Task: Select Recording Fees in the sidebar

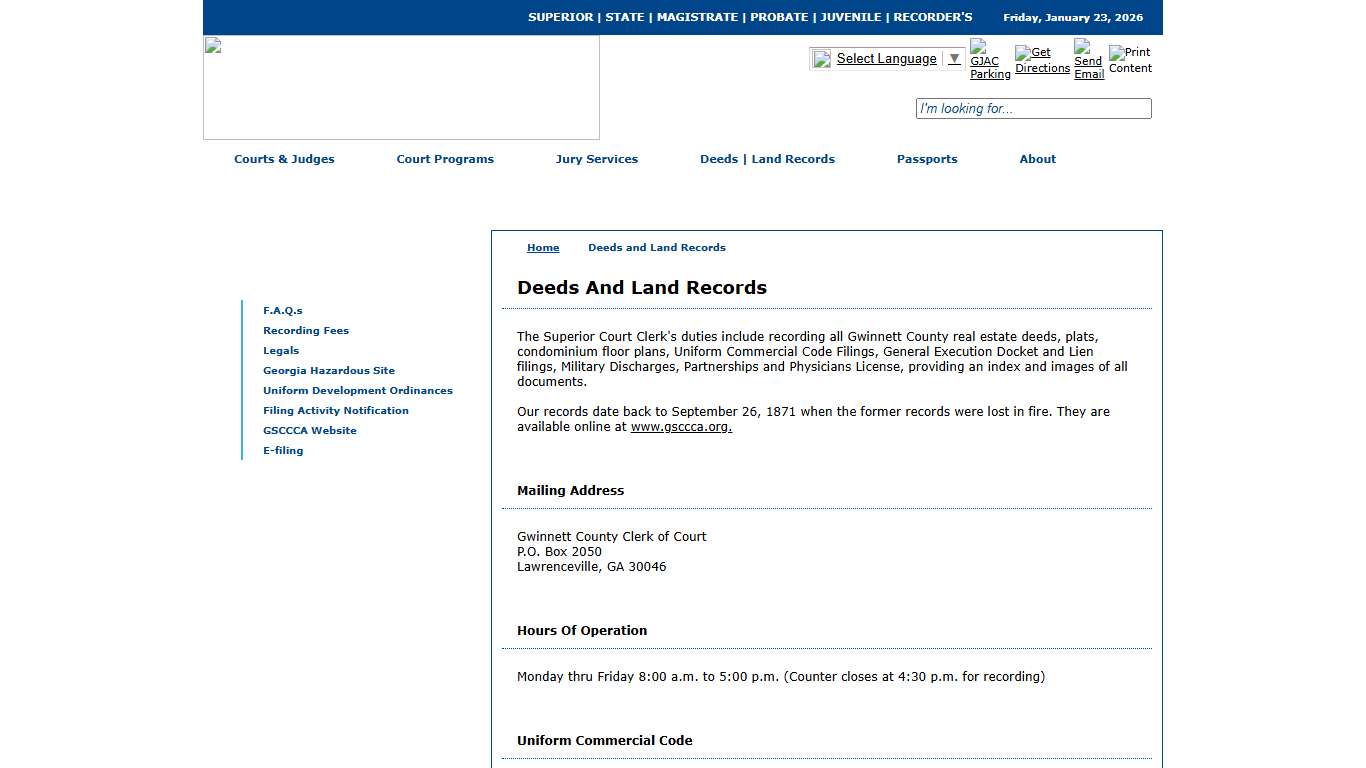Action: pyautogui.click(x=306, y=330)
